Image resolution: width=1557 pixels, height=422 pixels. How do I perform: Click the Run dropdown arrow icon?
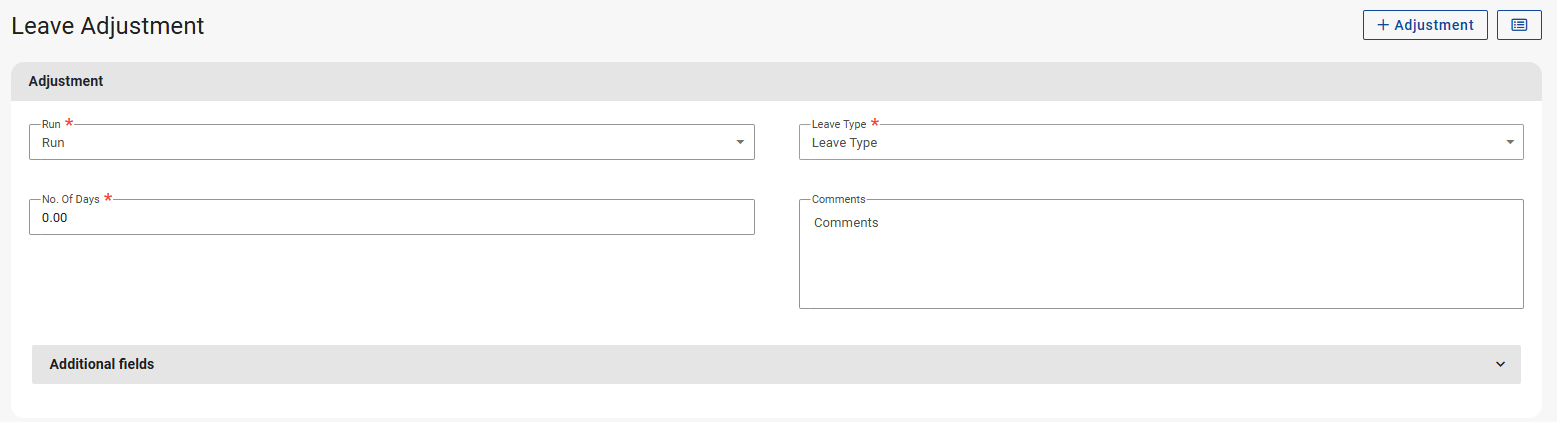point(740,142)
